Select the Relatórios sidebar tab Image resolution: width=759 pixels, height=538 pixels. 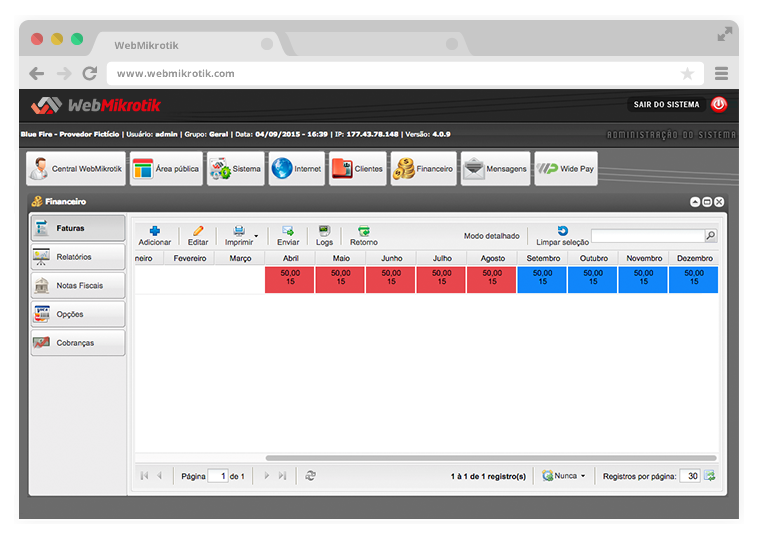tap(78, 257)
